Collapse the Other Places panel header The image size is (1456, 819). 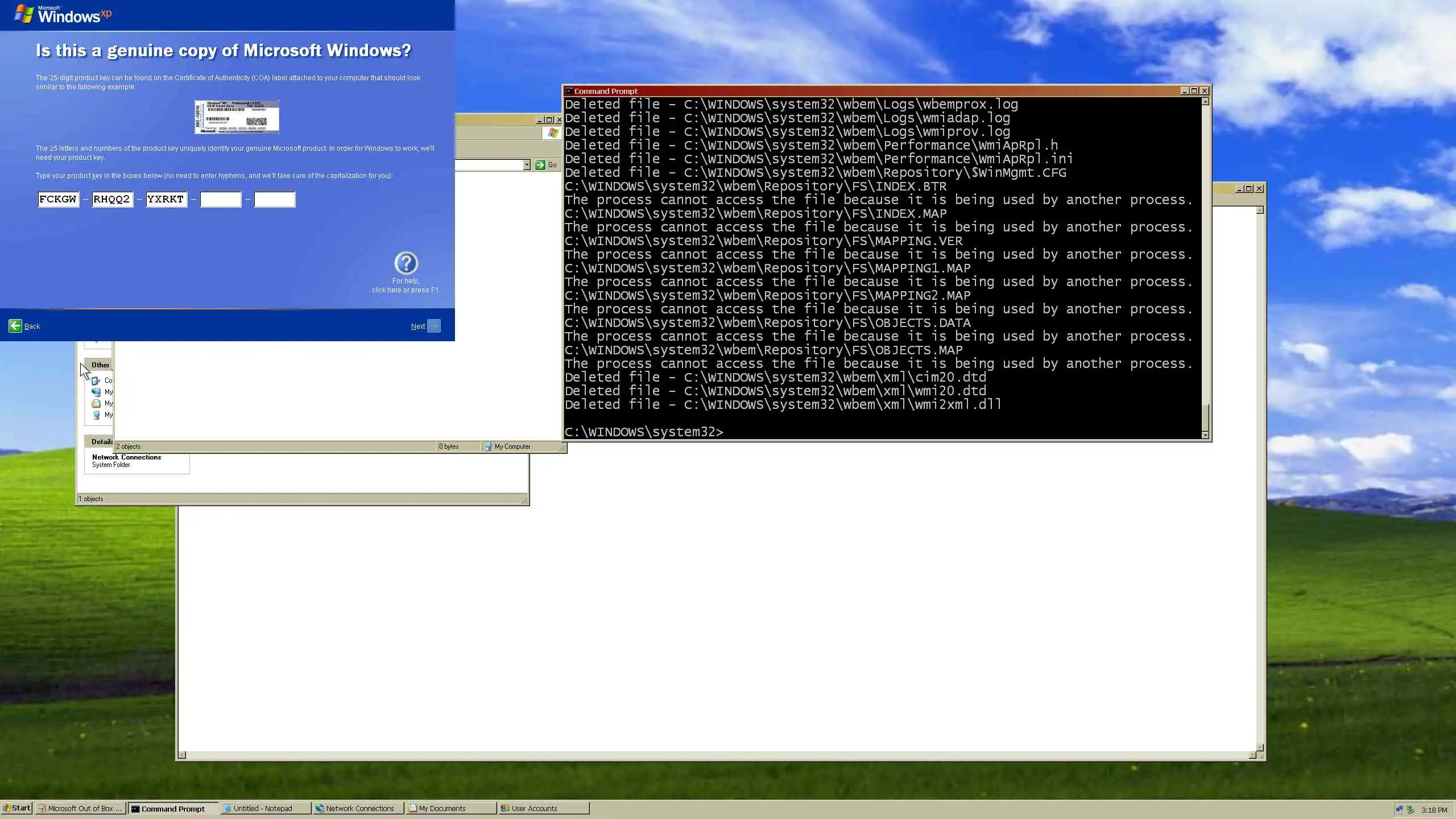click(100, 365)
